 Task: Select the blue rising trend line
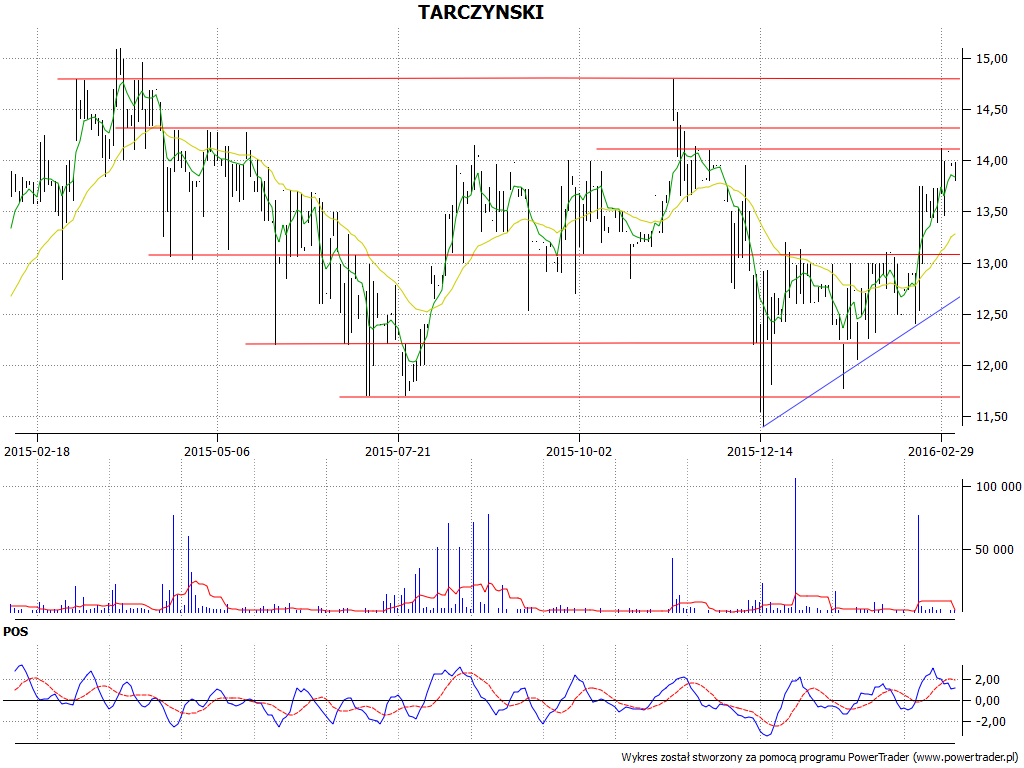(x=861, y=362)
